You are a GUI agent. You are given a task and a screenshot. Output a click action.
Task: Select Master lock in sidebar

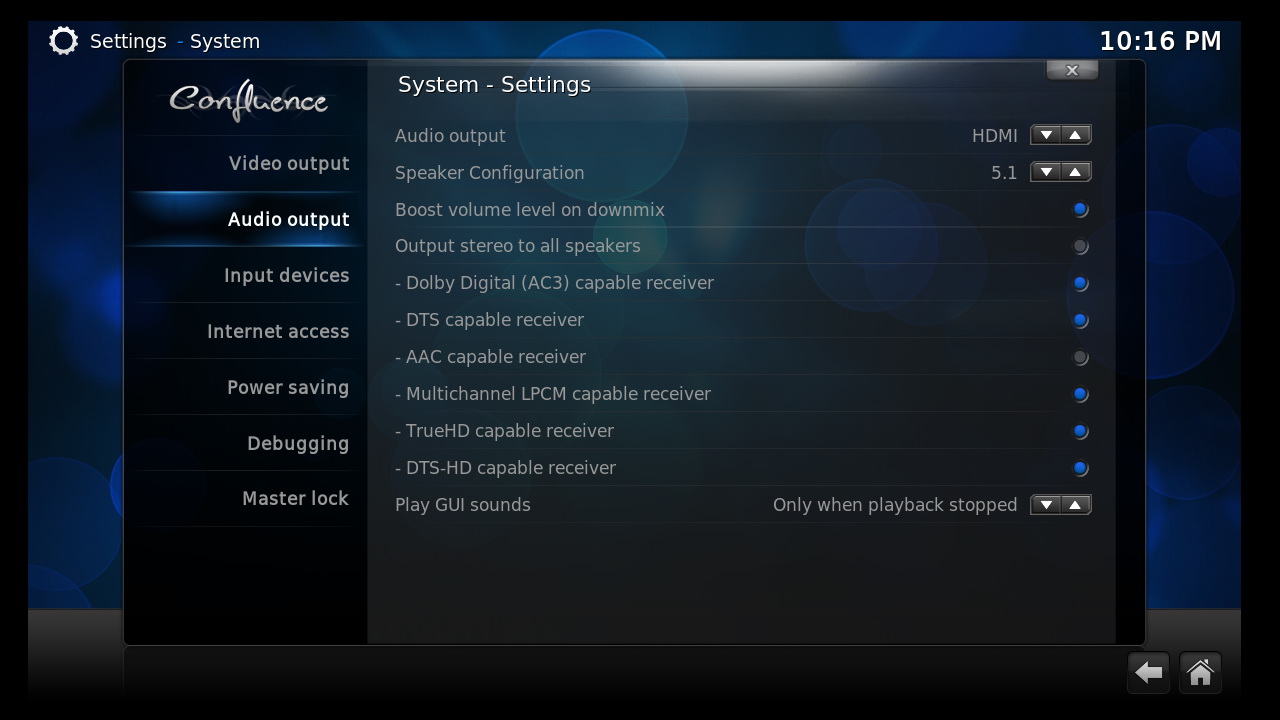[295, 498]
